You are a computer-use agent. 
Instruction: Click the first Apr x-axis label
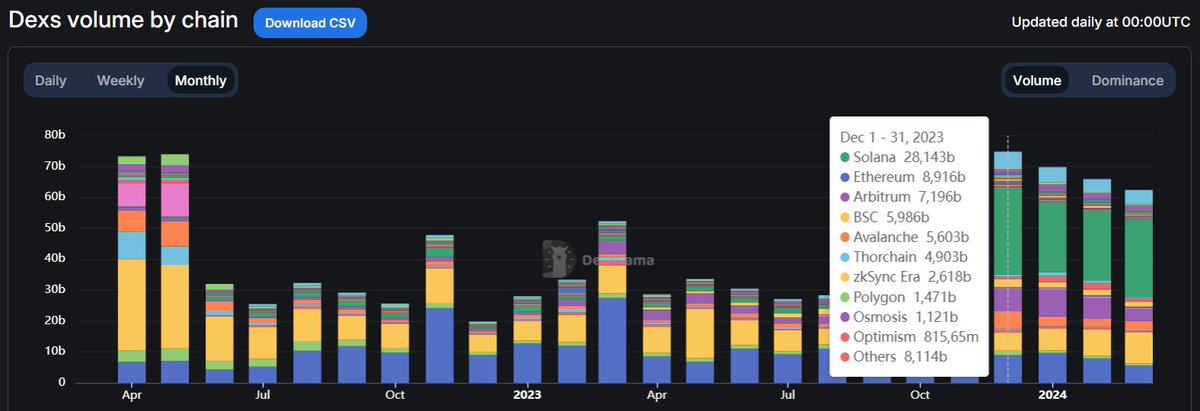tap(132, 395)
